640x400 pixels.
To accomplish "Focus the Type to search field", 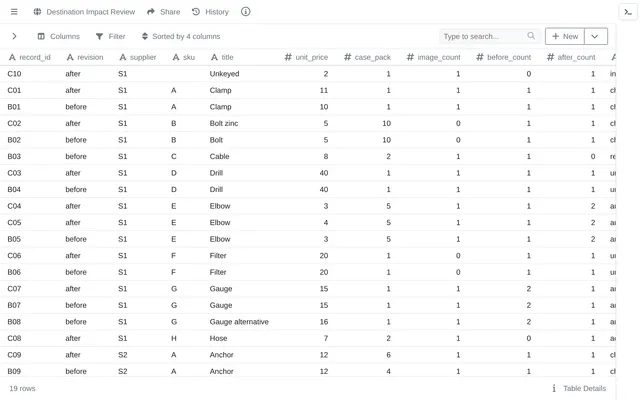I will coord(490,36).
